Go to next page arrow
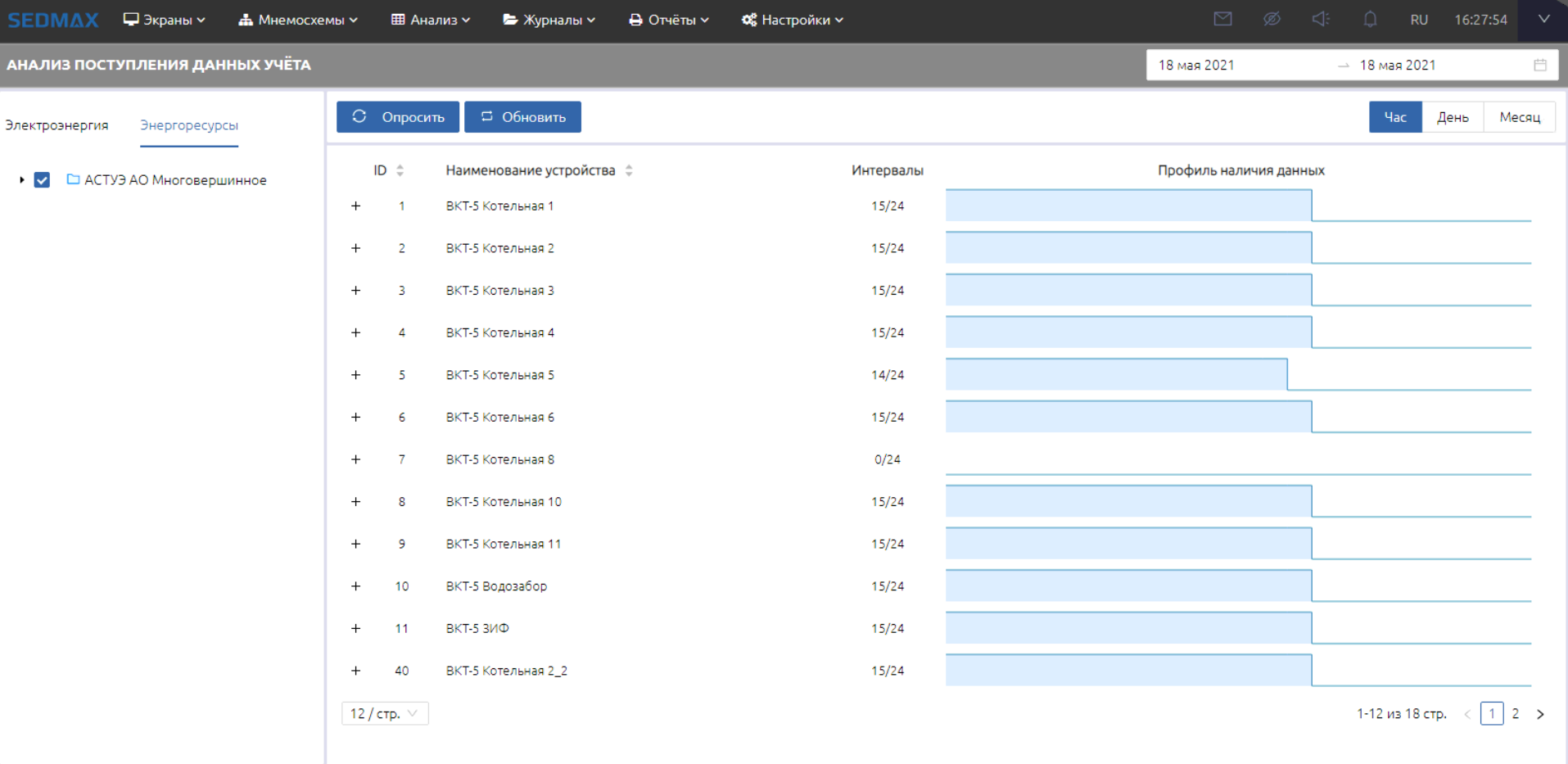 [x=1540, y=714]
